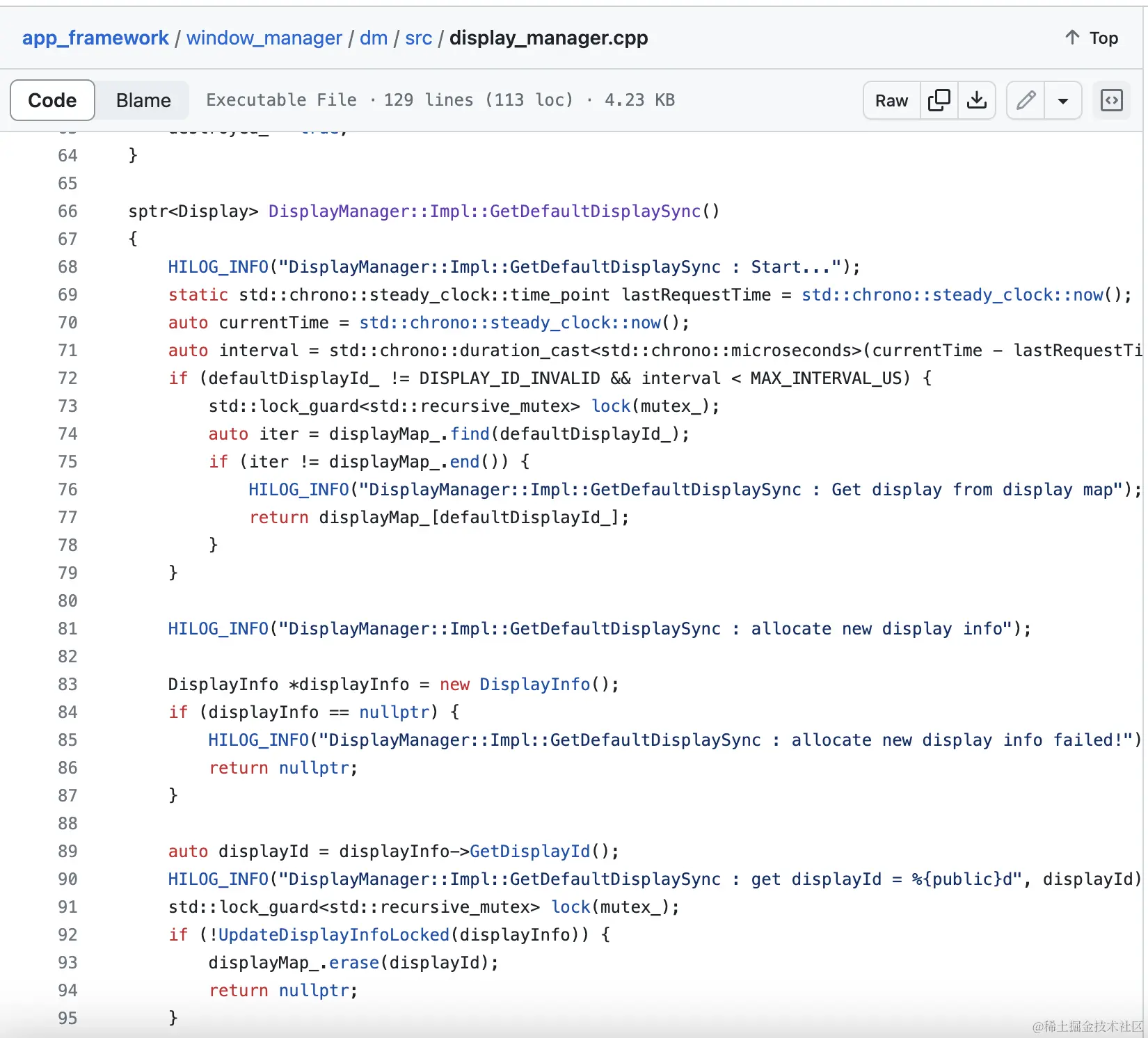Open edit options dropdown arrow
1148x1038 pixels.
click(1063, 100)
